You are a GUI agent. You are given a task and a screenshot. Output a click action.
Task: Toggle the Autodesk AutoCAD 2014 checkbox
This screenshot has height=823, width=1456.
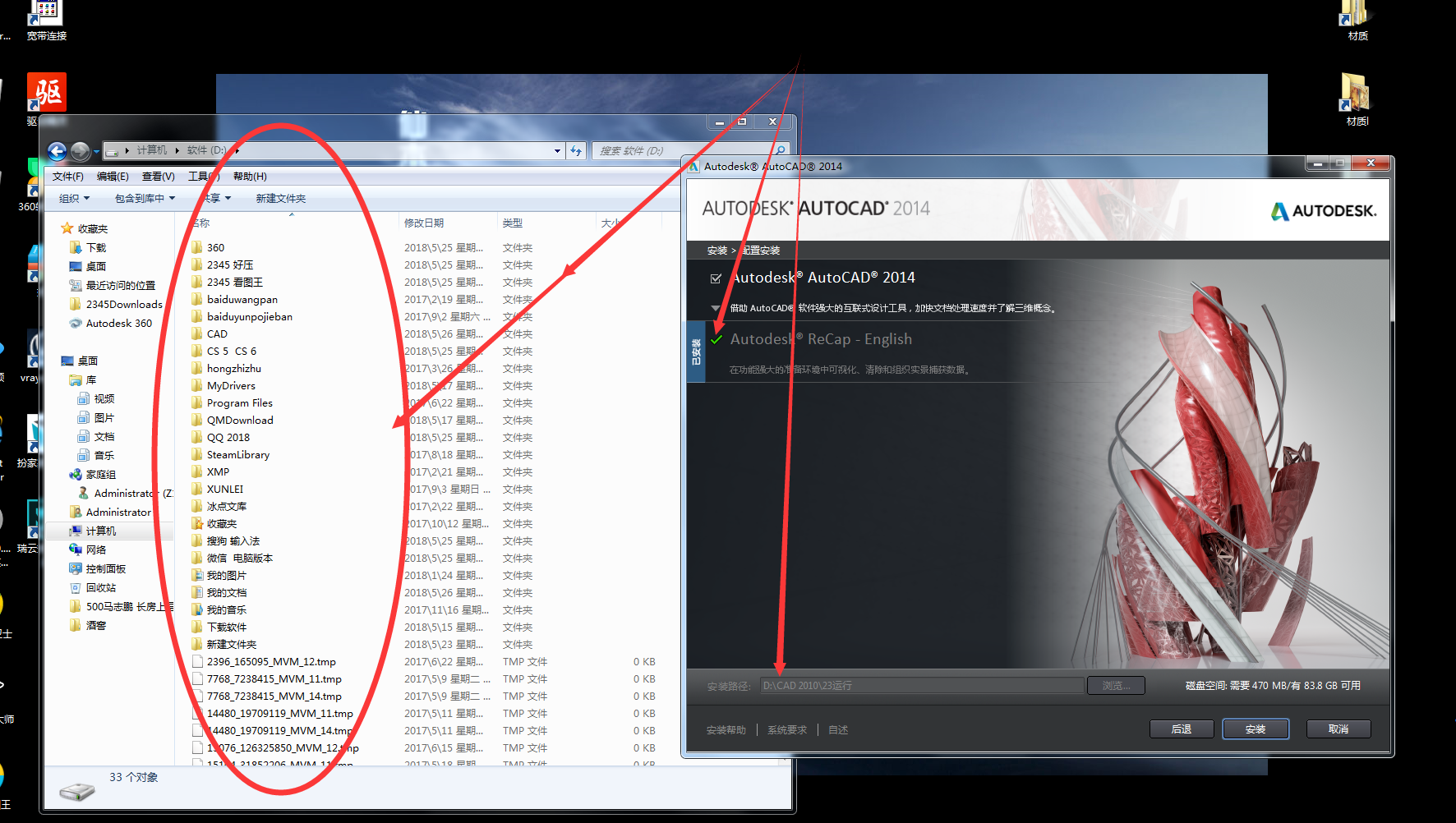pos(716,278)
